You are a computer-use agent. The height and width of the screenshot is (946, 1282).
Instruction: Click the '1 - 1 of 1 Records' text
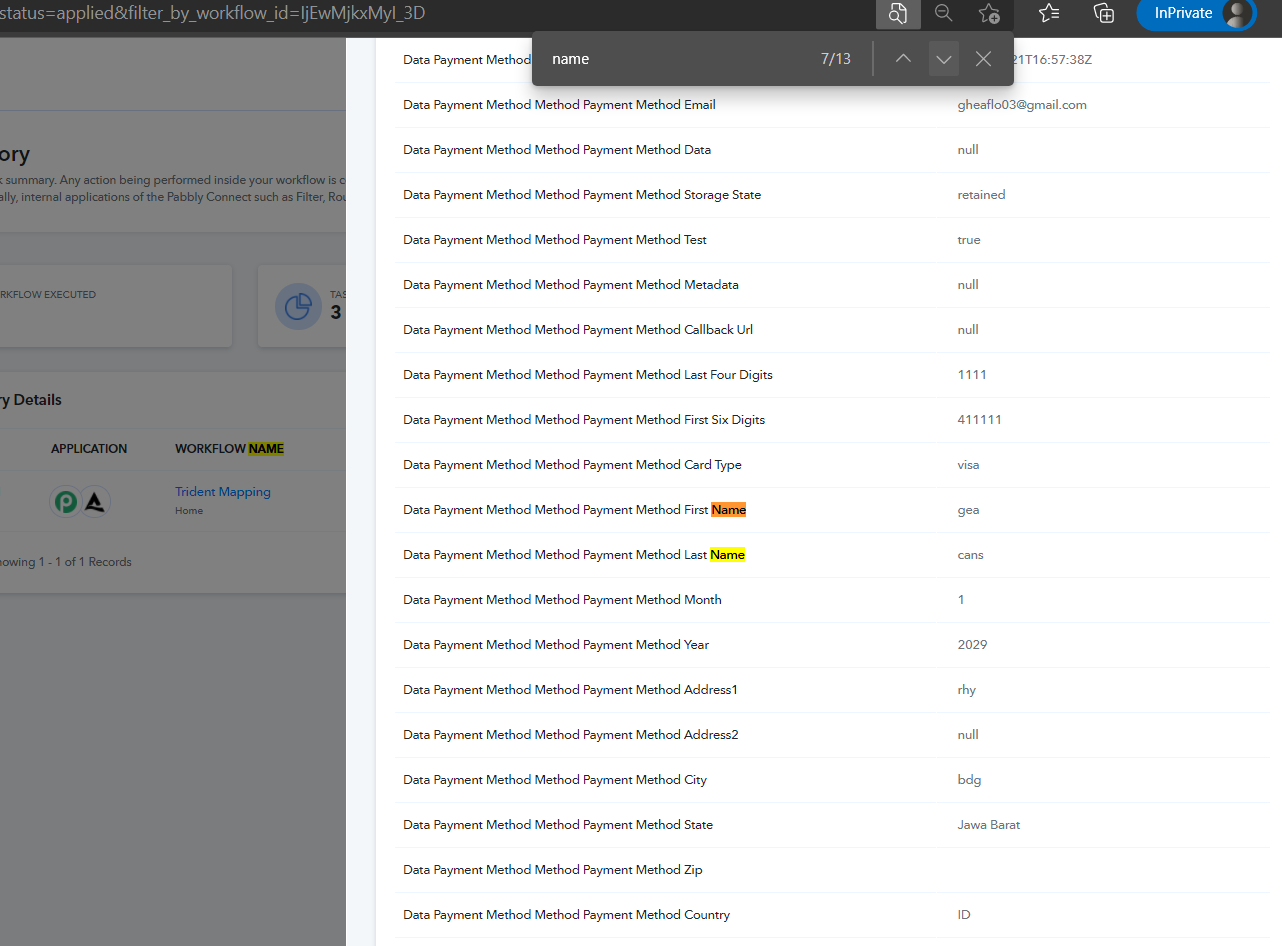tap(84, 562)
